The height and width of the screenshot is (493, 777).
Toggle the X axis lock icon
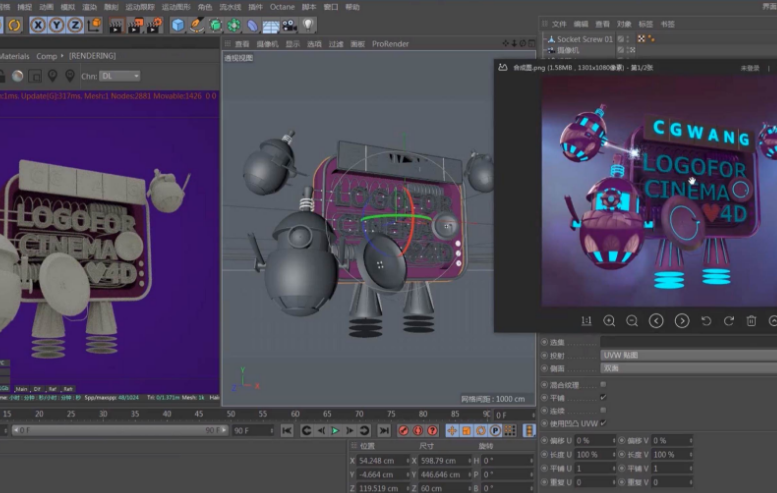click(39, 25)
